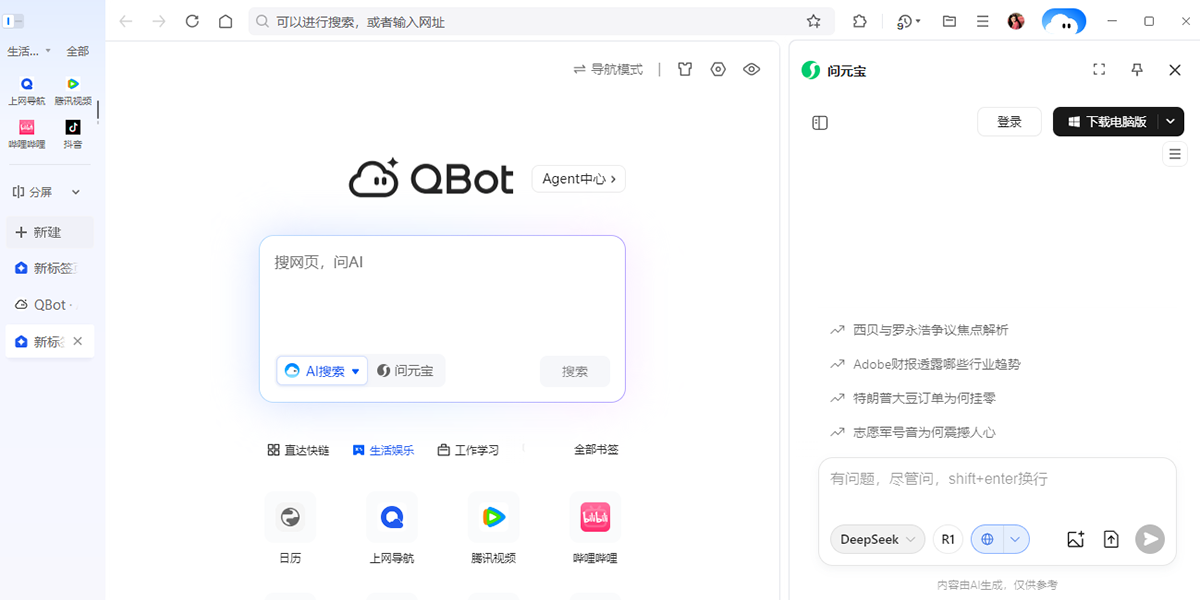Open suggestion Adobe财报透露哪些行业趋势

(925, 364)
